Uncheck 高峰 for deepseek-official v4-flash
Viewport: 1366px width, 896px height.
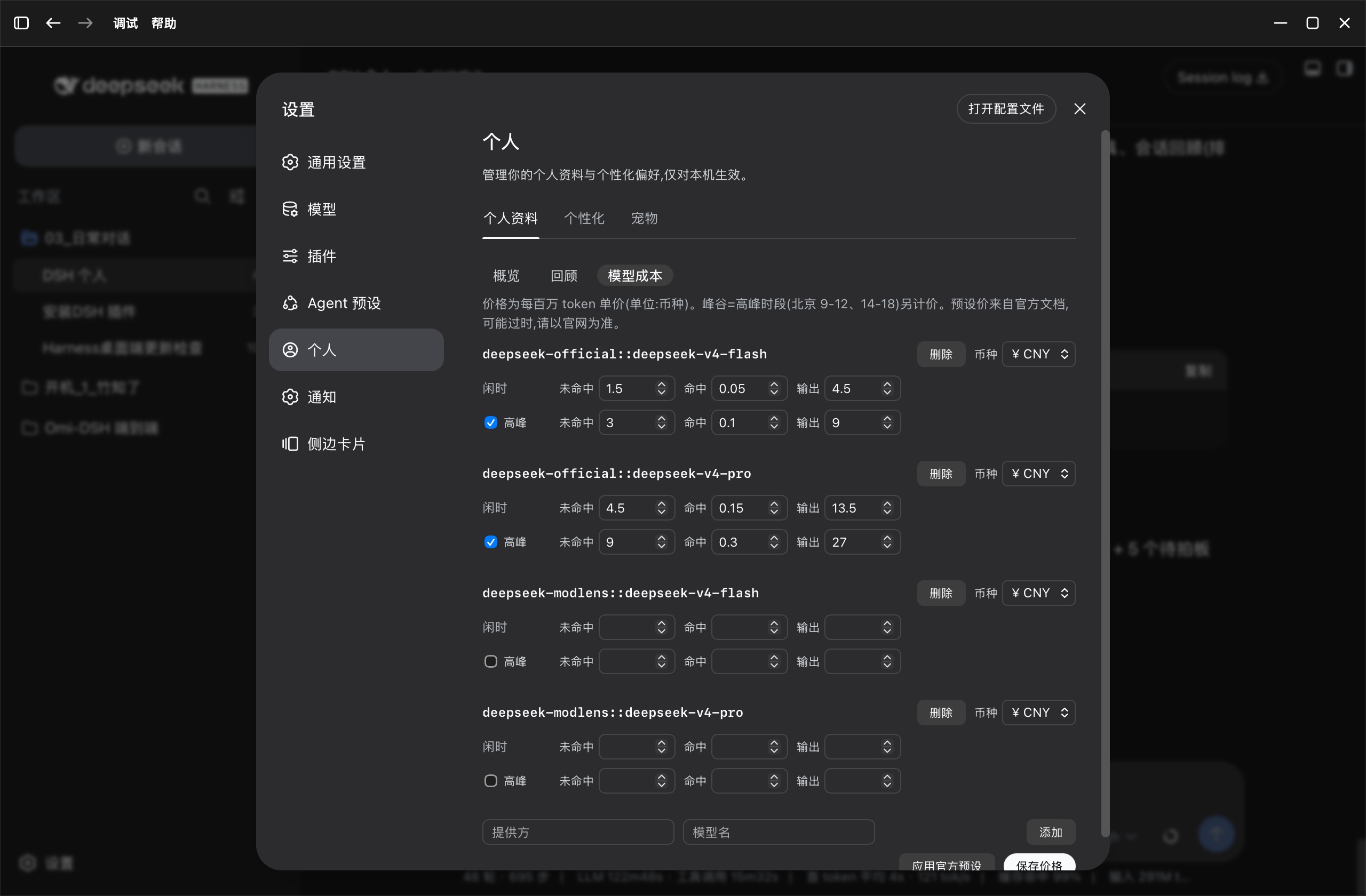[x=491, y=423]
